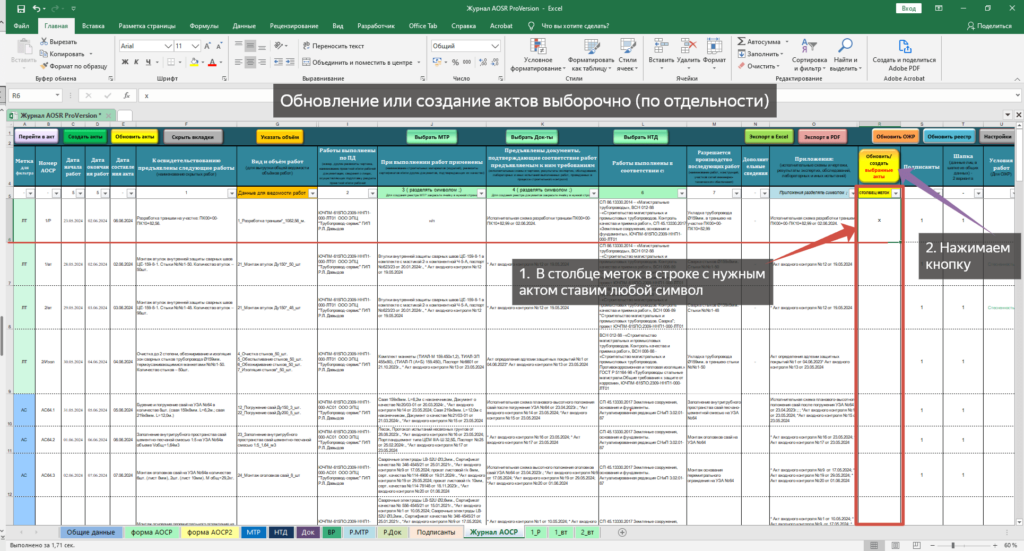Select the Format Painter (Формат по образцу) brush
The image size is (1024, 551).
[44, 66]
